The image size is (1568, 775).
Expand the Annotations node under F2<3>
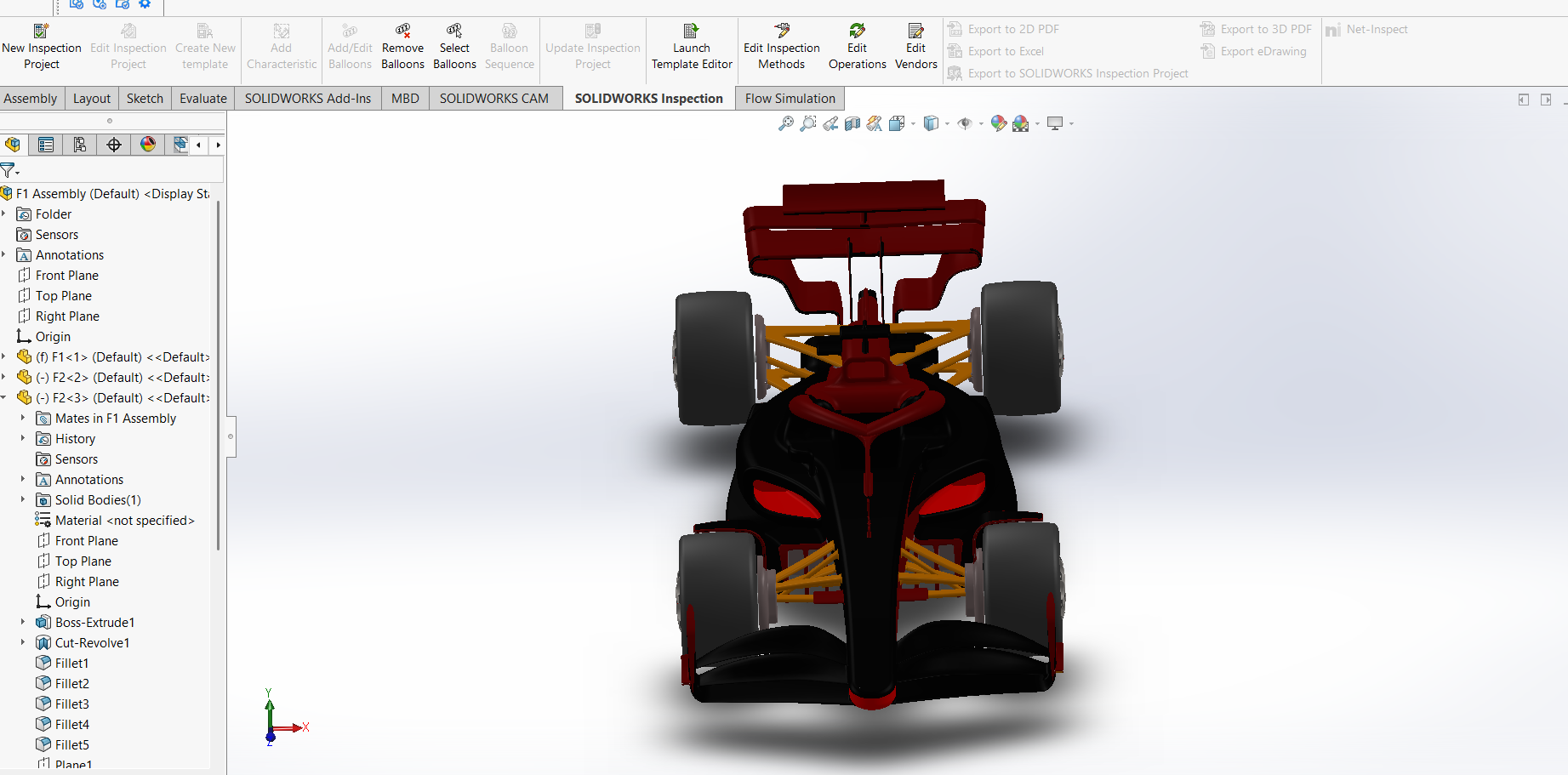click(22, 479)
